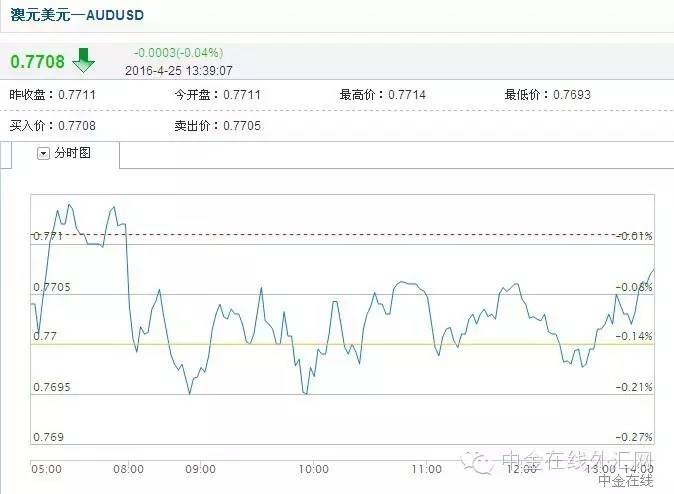Click the 2016-4-25 13:39:07 timestamp
Viewport: 674px width, 494px height.
click(179, 70)
